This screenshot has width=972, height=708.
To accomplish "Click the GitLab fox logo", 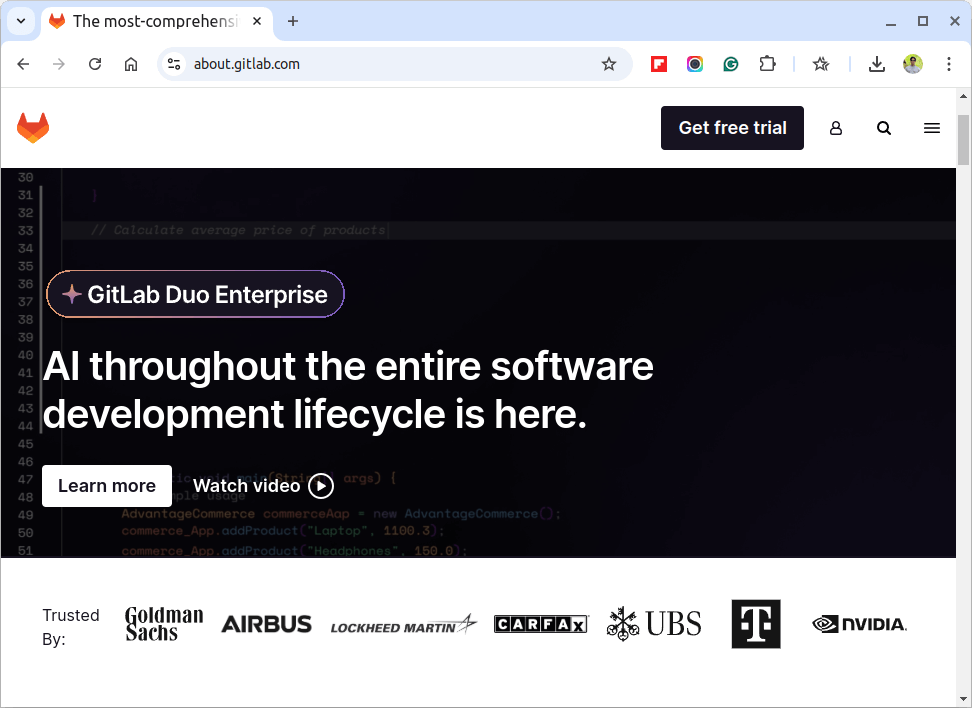I will (x=33, y=128).
